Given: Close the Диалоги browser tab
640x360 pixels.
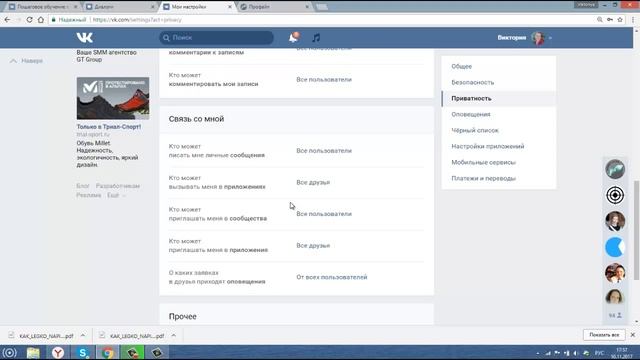Looking at the screenshot, I should click(153, 7).
